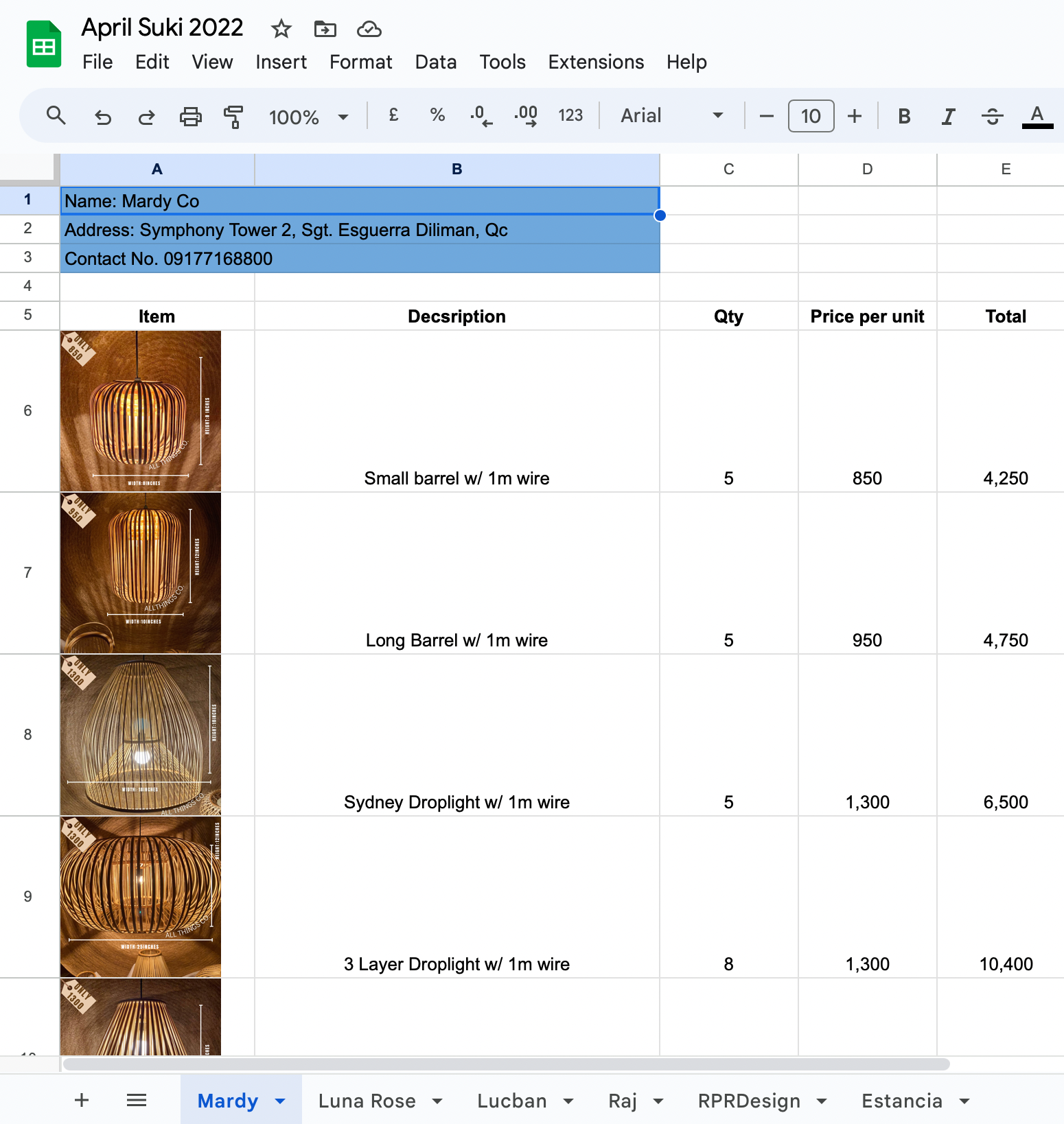Open Lucban tab options arrow

point(568,1101)
